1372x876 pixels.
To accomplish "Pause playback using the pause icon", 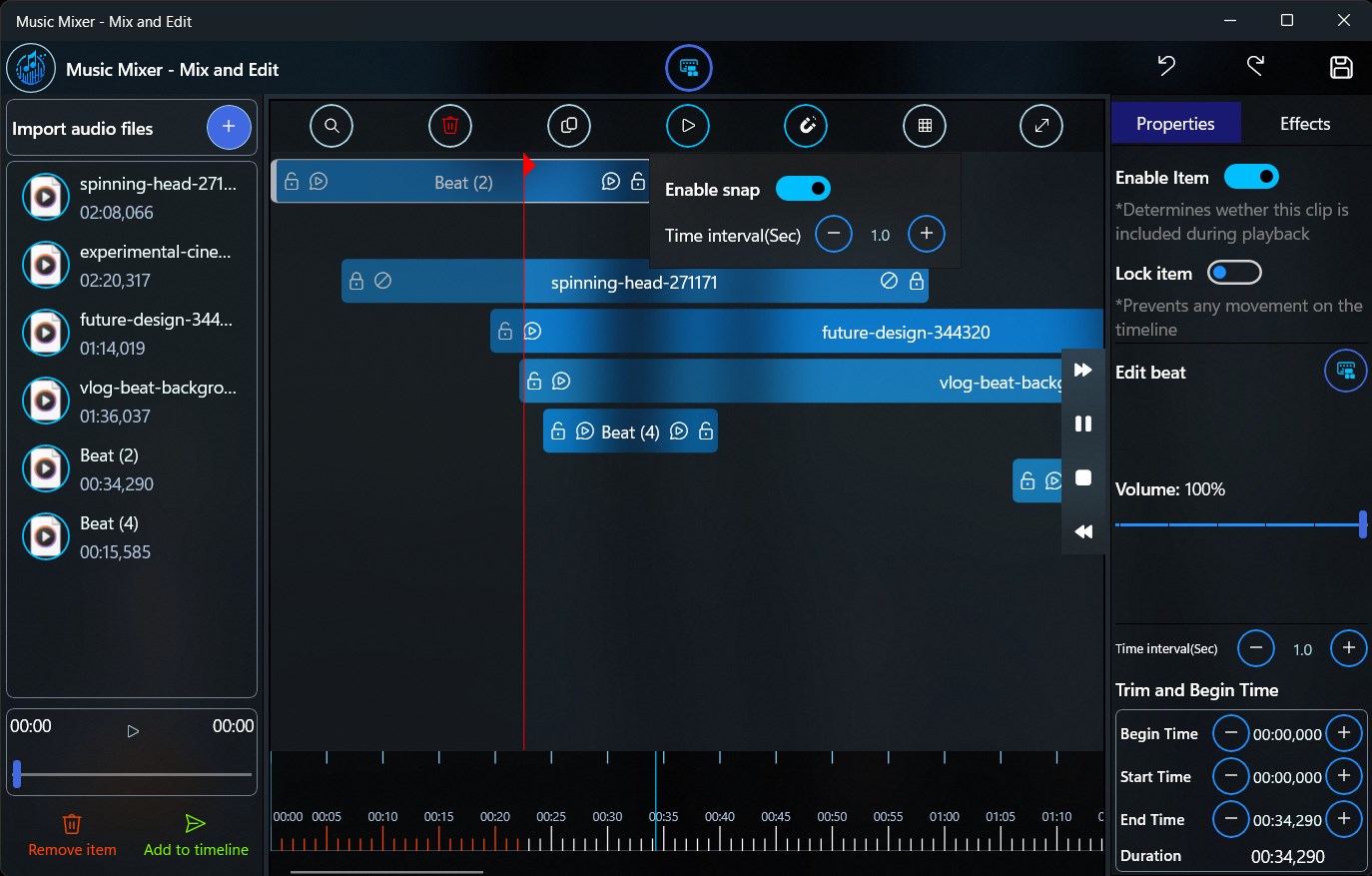I will tap(1082, 424).
